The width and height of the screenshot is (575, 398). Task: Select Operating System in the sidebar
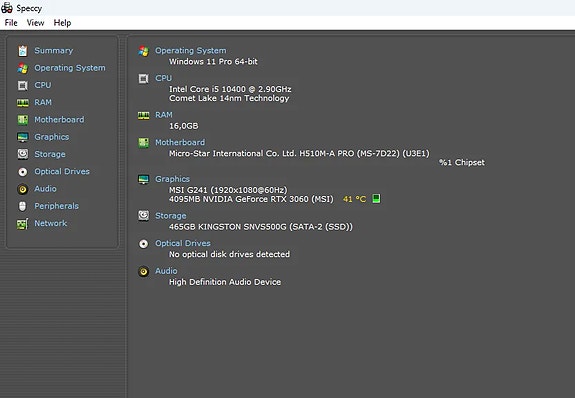[x=70, y=68]
